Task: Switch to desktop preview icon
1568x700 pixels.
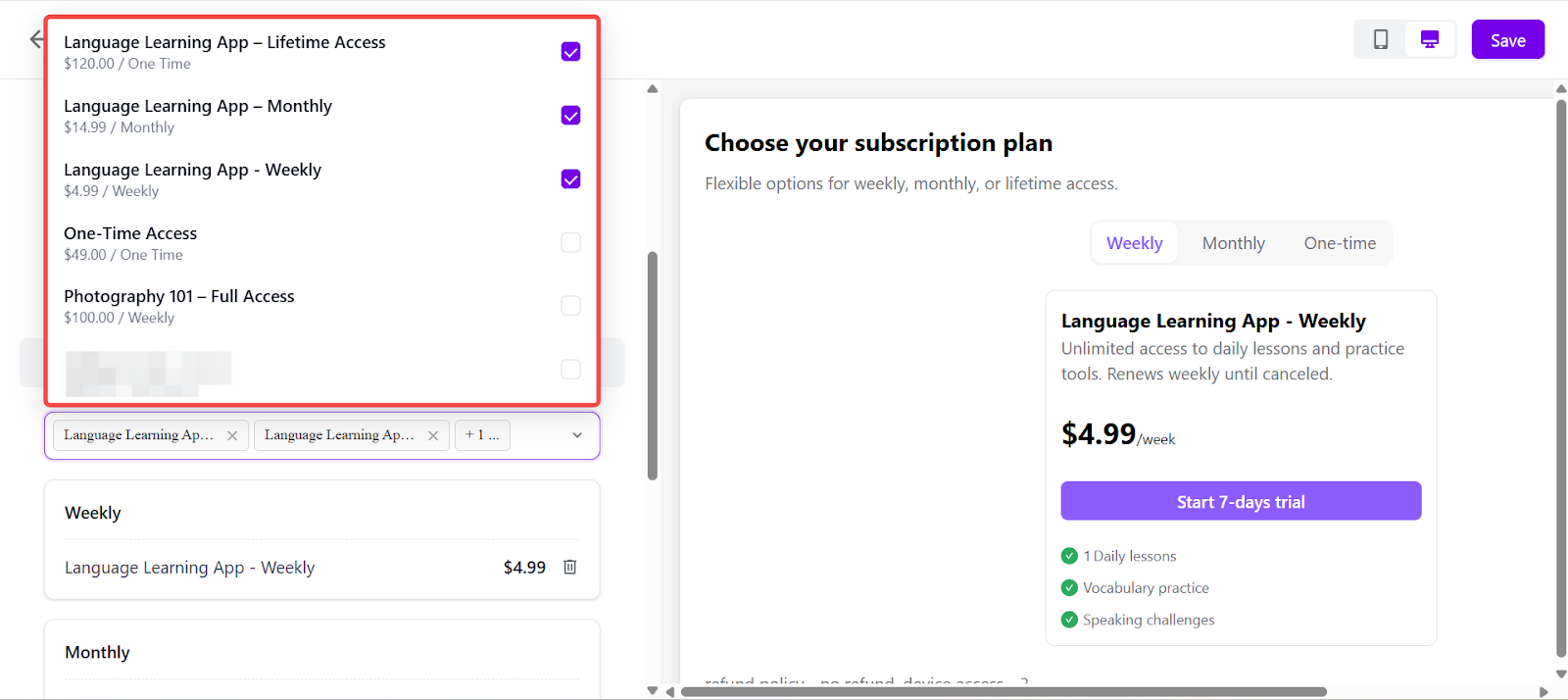Action: 1430,40
